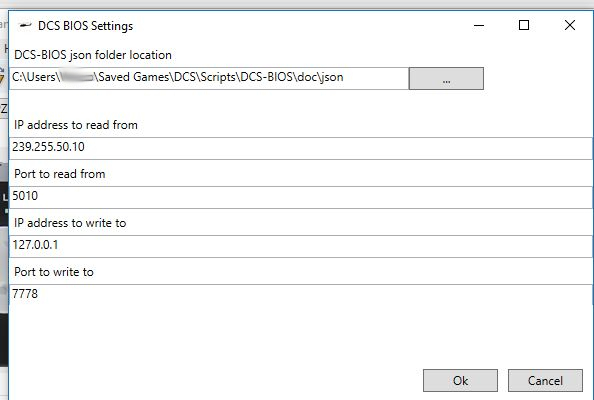Image resolution: width=594 pixels, height=400 pixels.
Task: Click the 239.255.50.10 read IP field
Action: coord(300,148)
